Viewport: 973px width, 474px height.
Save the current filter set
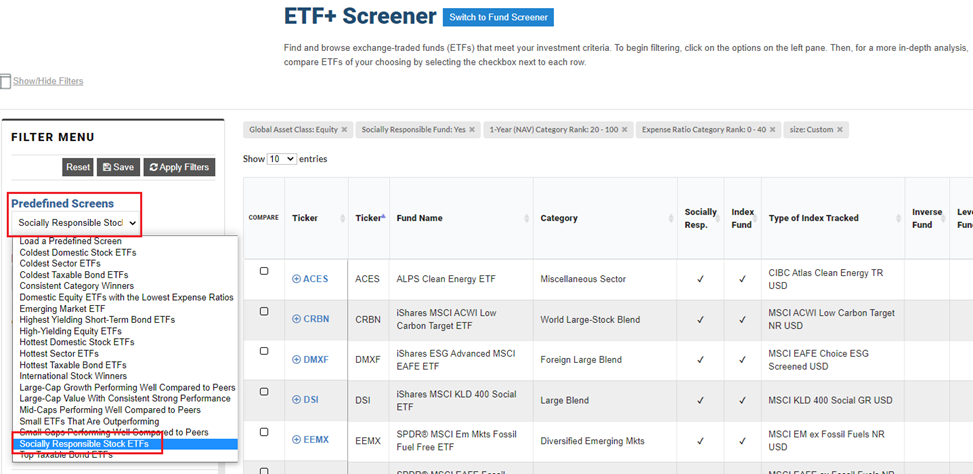point(119,168)
